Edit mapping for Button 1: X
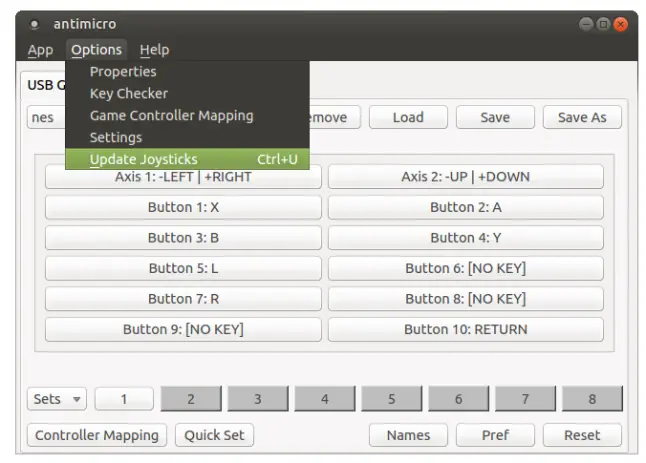 (x=183, y=207)
